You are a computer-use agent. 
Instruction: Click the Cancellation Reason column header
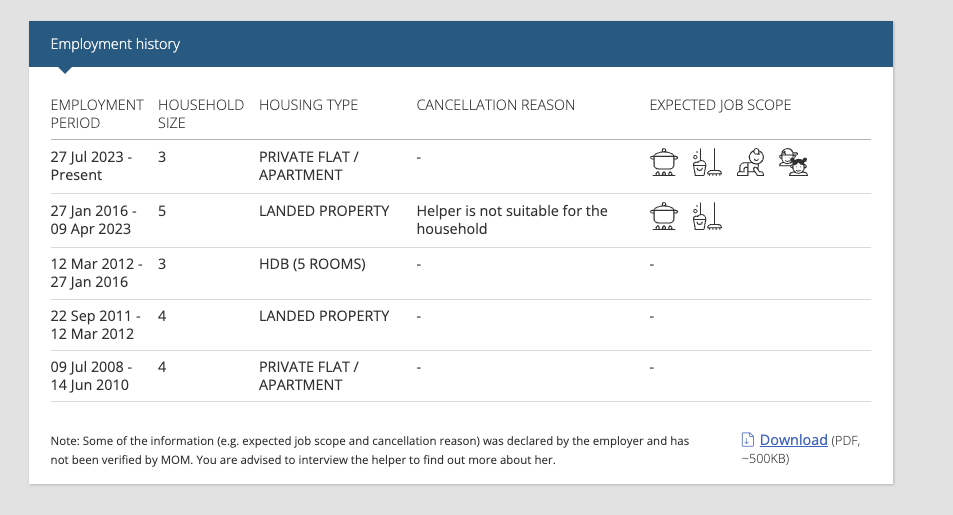[495, 105]
